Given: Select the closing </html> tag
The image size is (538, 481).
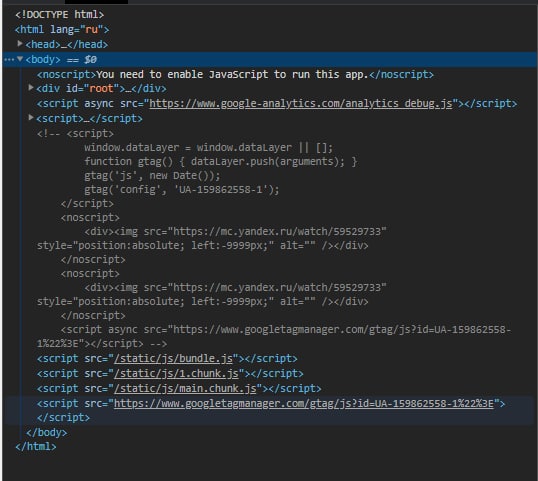Looking at the screenshot, I should click(x=36, y=446).
